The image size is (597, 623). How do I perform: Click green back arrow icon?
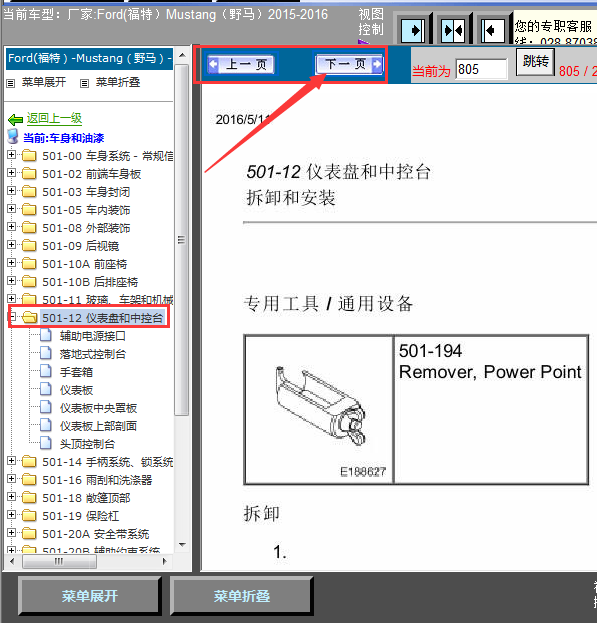[15, 119]
